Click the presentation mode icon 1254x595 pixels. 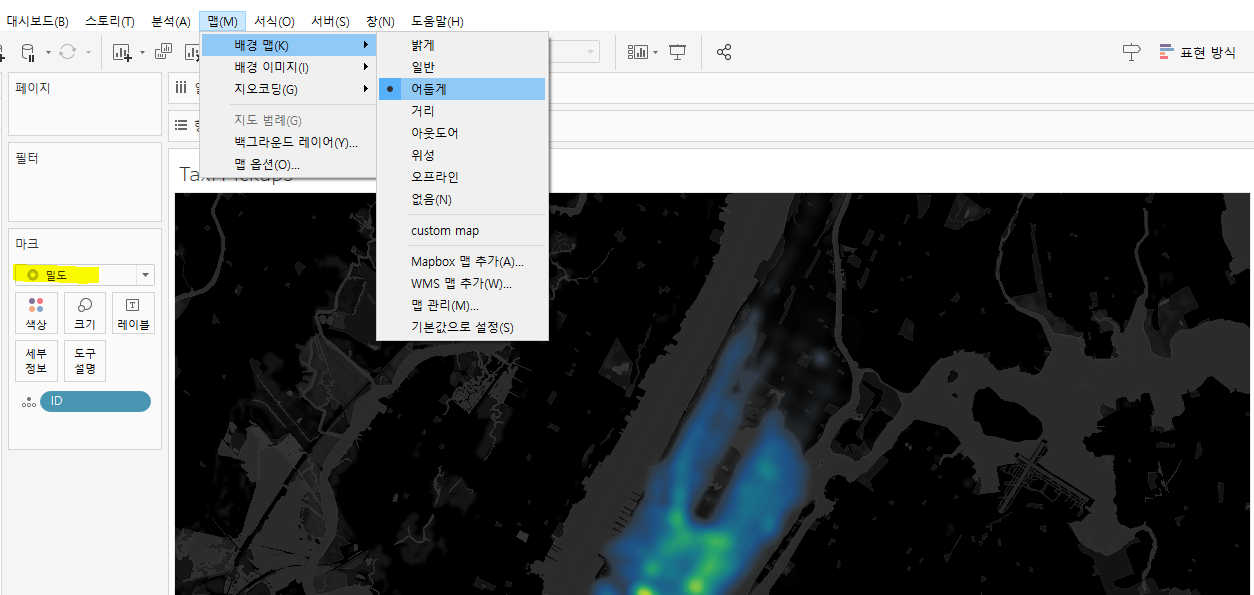point(678,52)
